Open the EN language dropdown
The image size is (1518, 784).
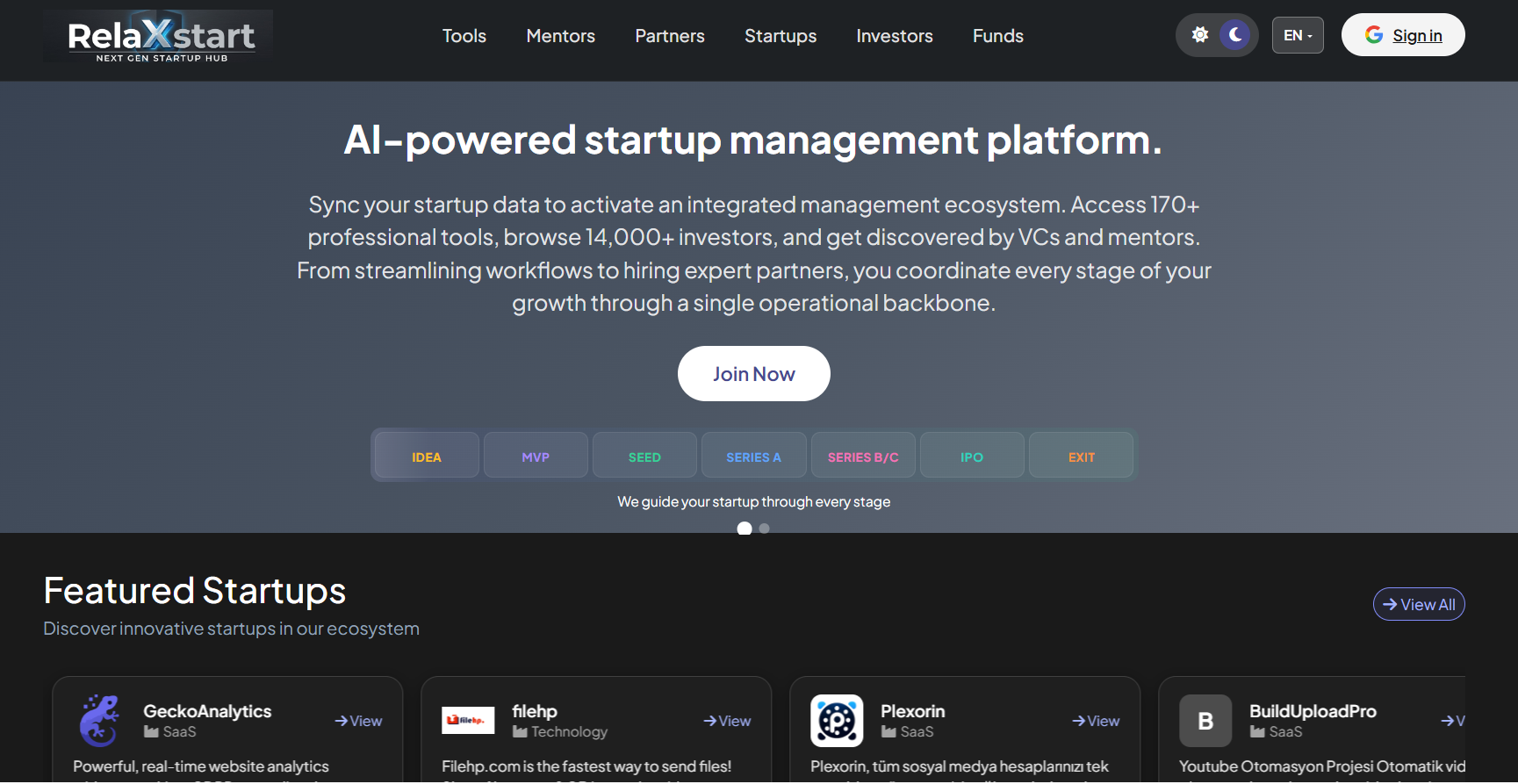coord(1297,36)
